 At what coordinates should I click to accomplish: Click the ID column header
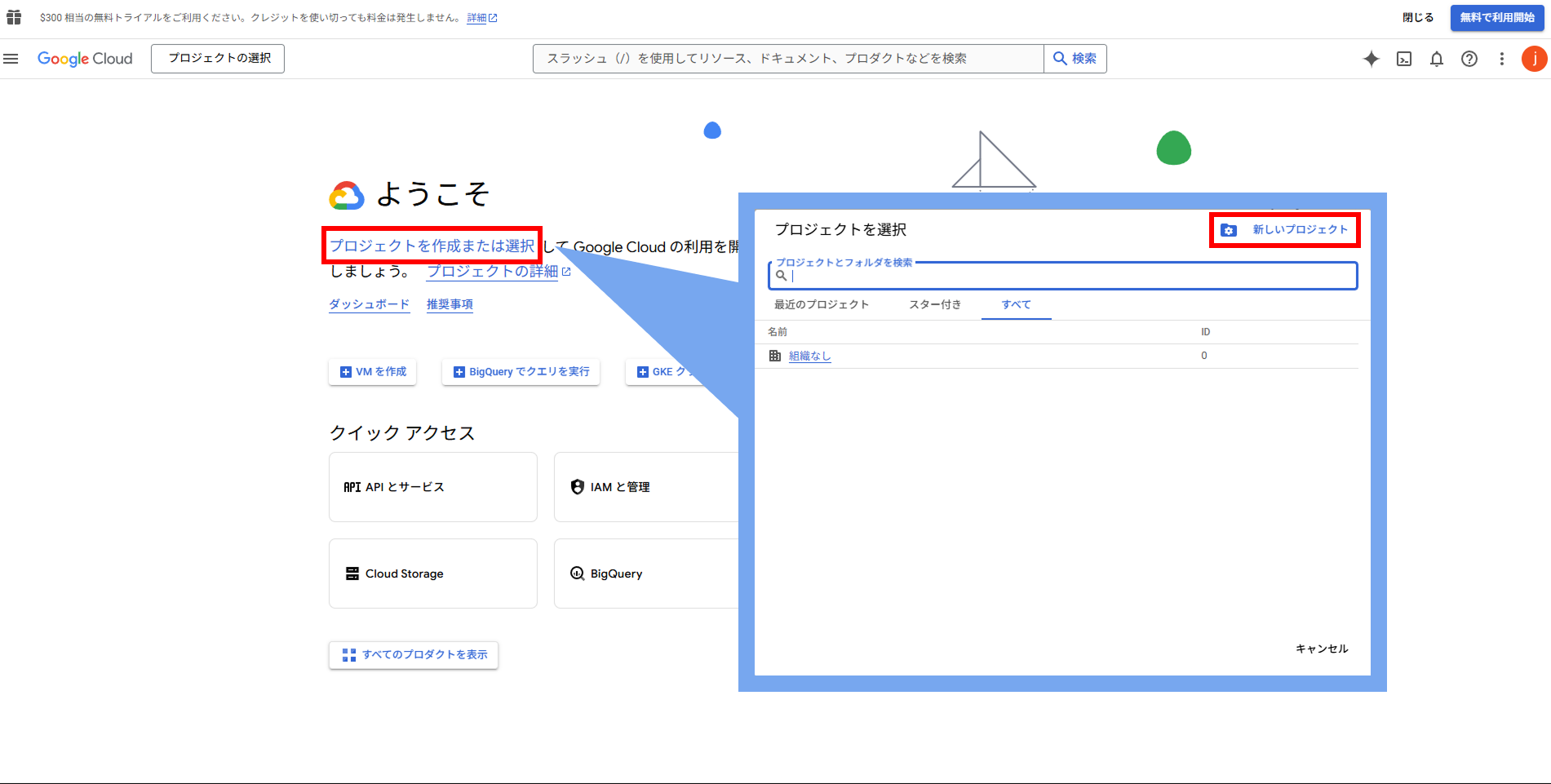1206,332
